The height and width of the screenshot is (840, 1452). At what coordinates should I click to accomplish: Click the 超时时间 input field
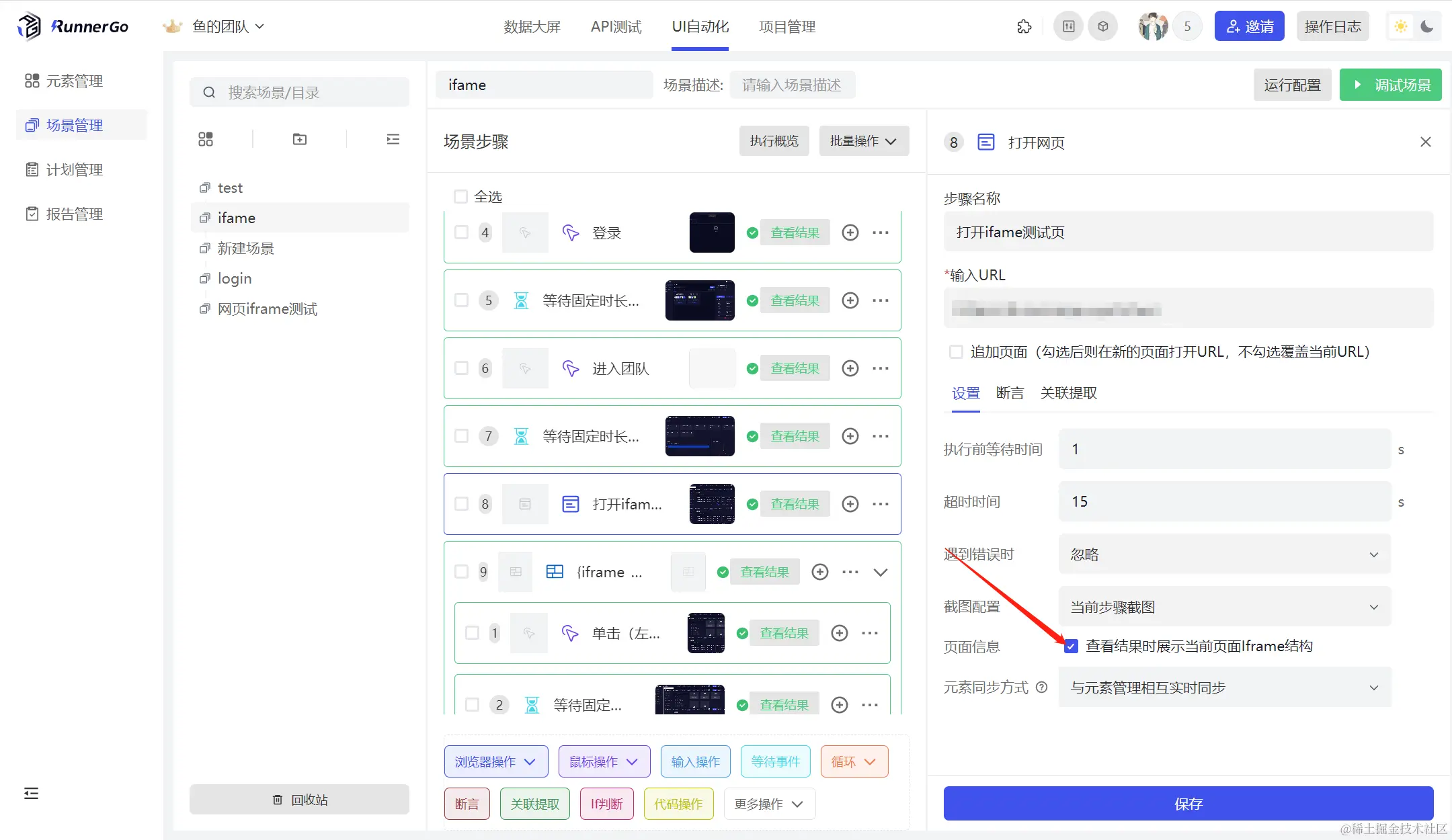[x=1223, y=502]
